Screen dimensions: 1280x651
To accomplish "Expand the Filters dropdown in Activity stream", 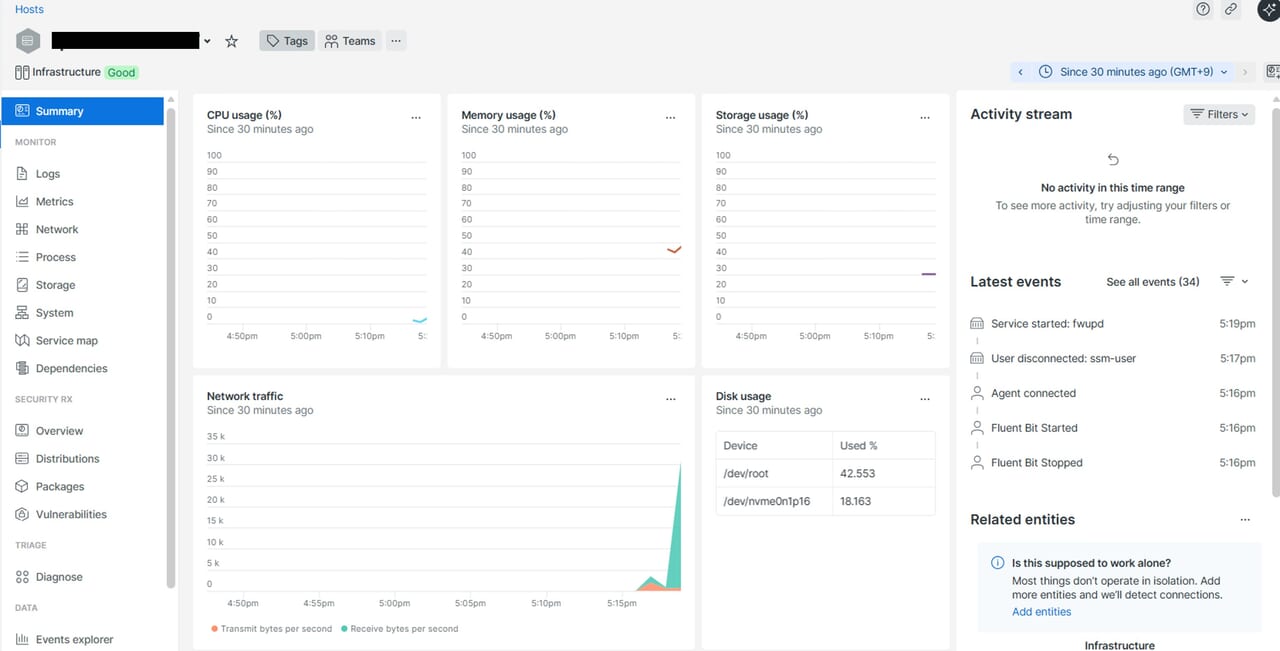I will click(x=1219, y=115).
